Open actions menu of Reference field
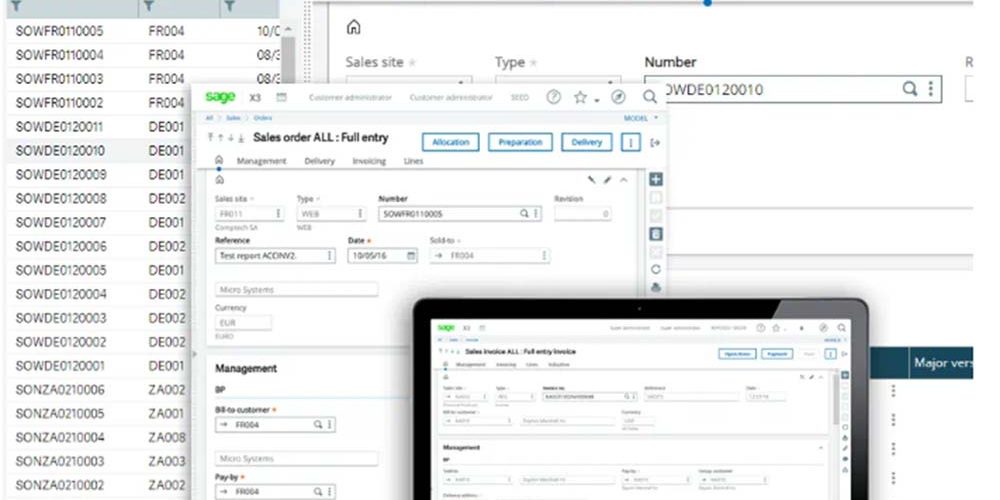The height and width of the screenshot is (500, 1000). click(329, 255)
